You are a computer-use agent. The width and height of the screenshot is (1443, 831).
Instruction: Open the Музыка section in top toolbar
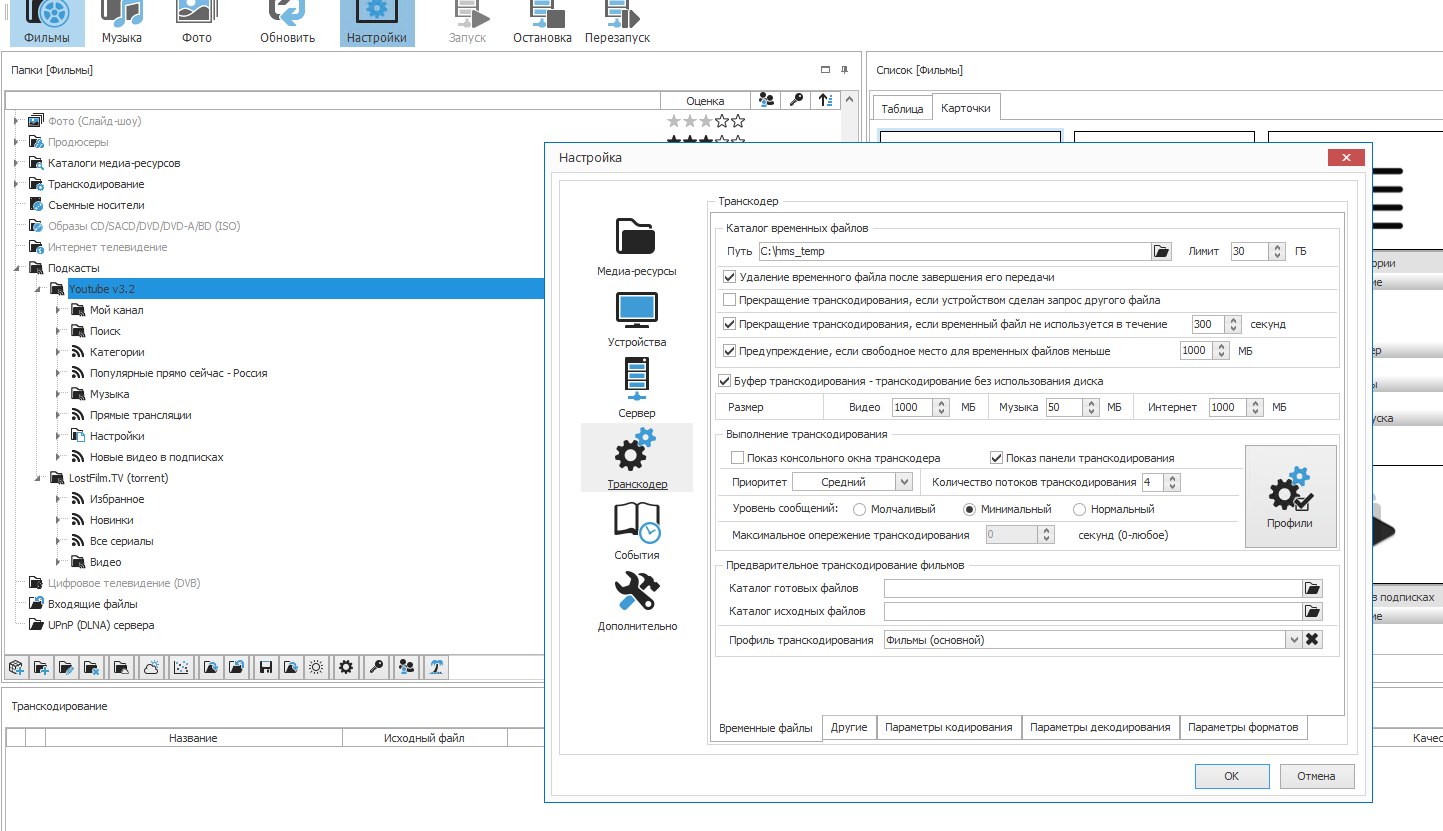tap(121, 23)
